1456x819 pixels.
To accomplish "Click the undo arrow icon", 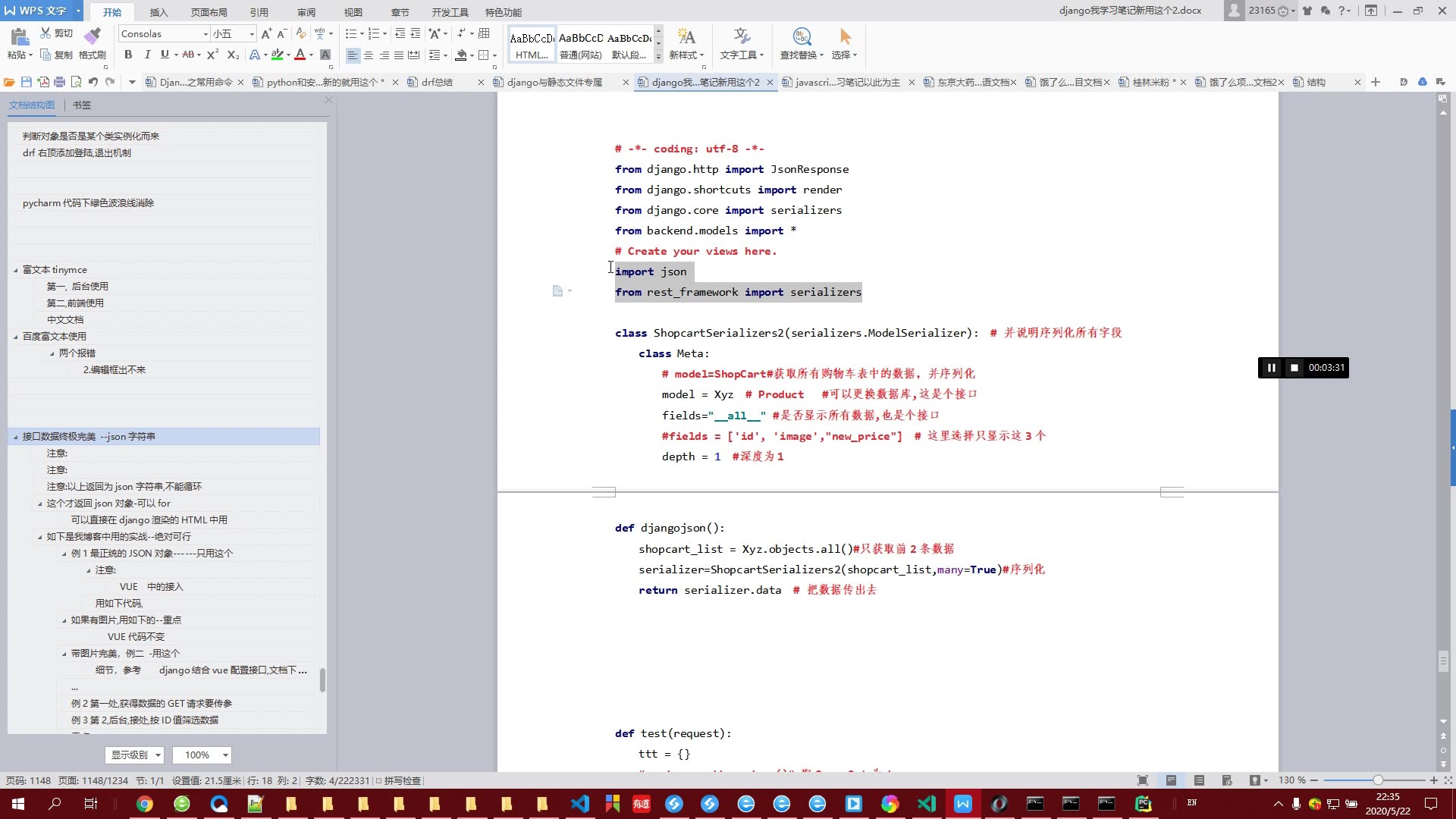I will tap(93, 82).
